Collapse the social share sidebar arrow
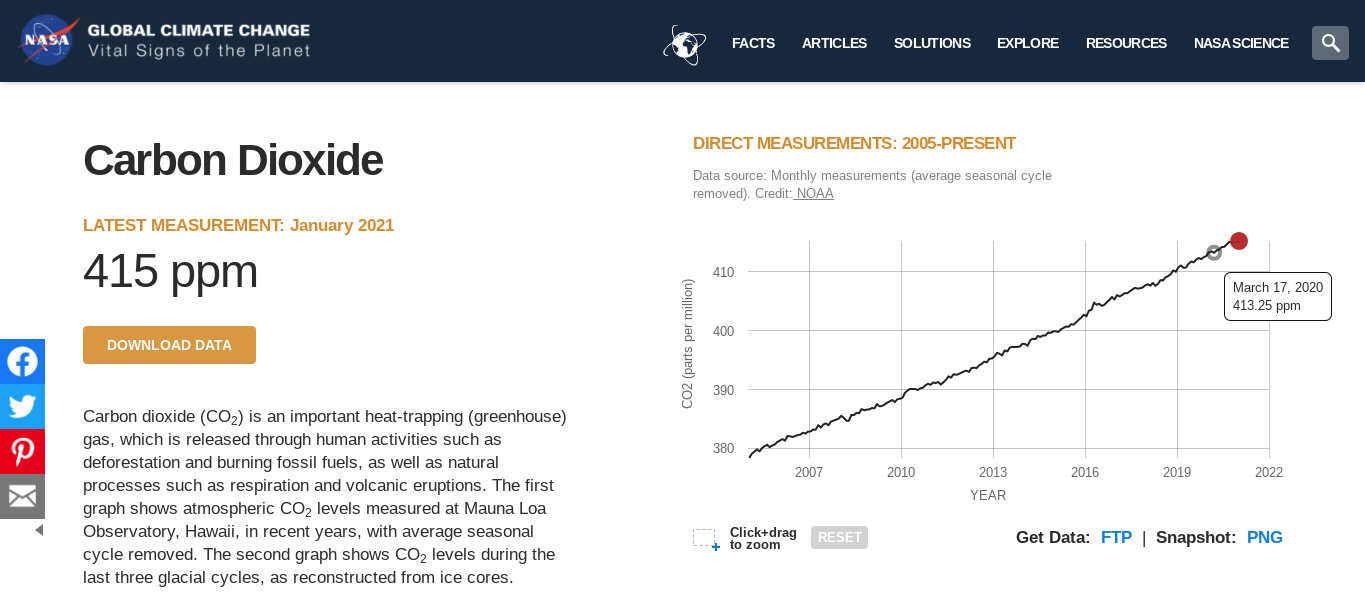Screen dimensions: 1365x596 coord(39,530)
